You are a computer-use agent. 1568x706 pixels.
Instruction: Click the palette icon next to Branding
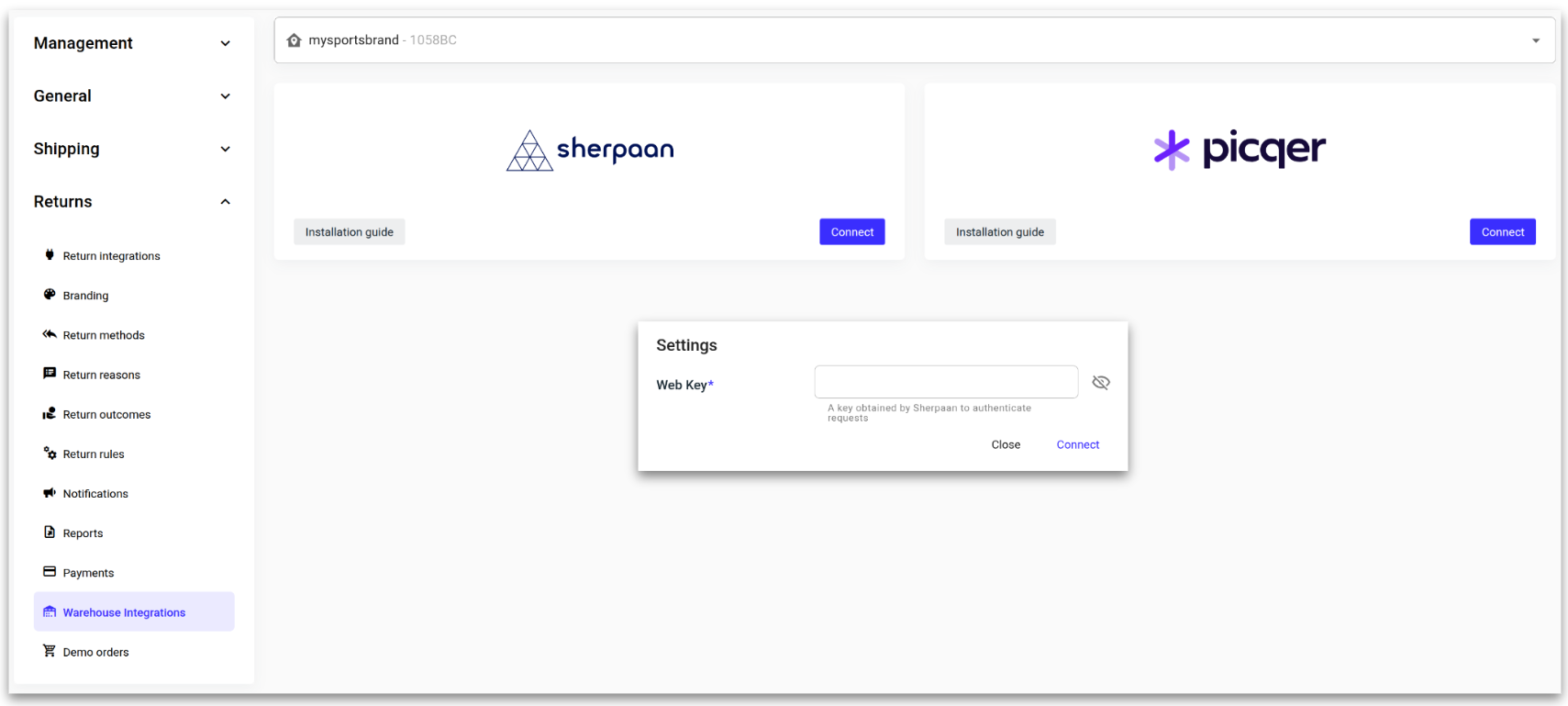50,295
